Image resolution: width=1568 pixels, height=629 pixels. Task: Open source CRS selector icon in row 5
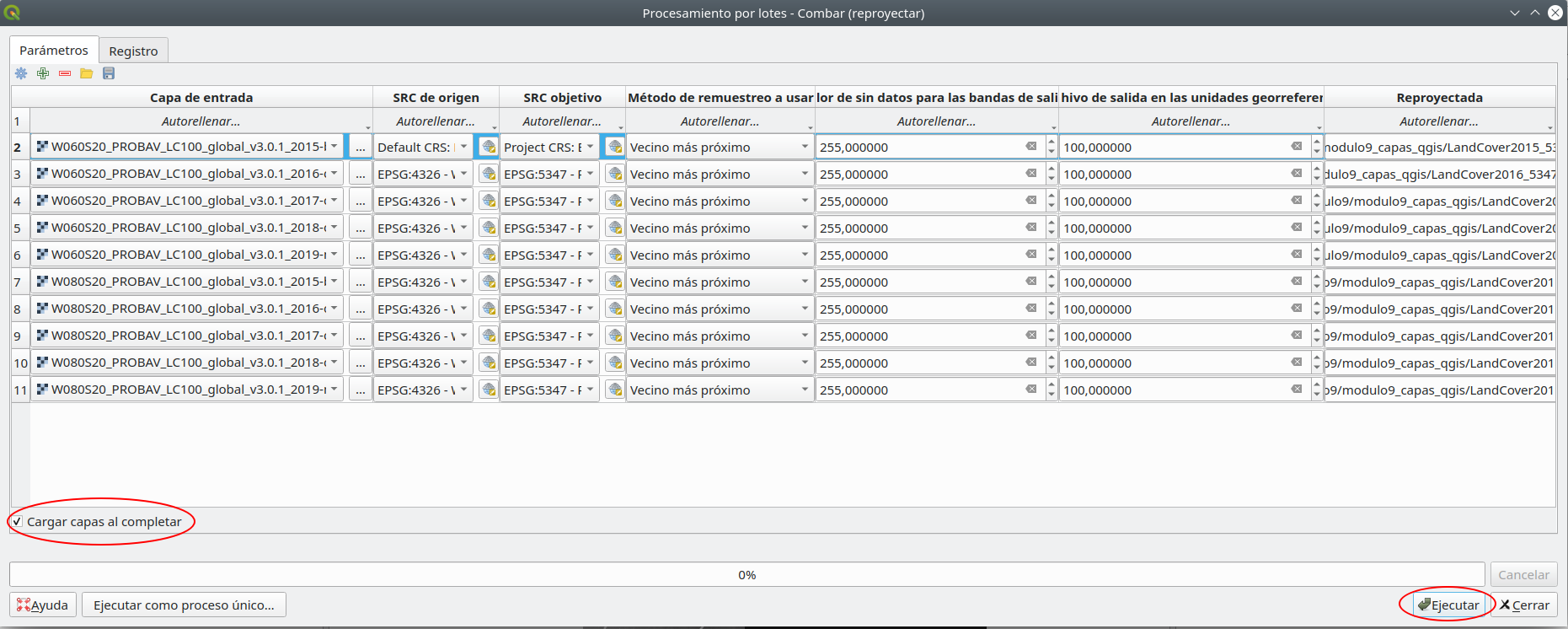[x=488, y=228]
